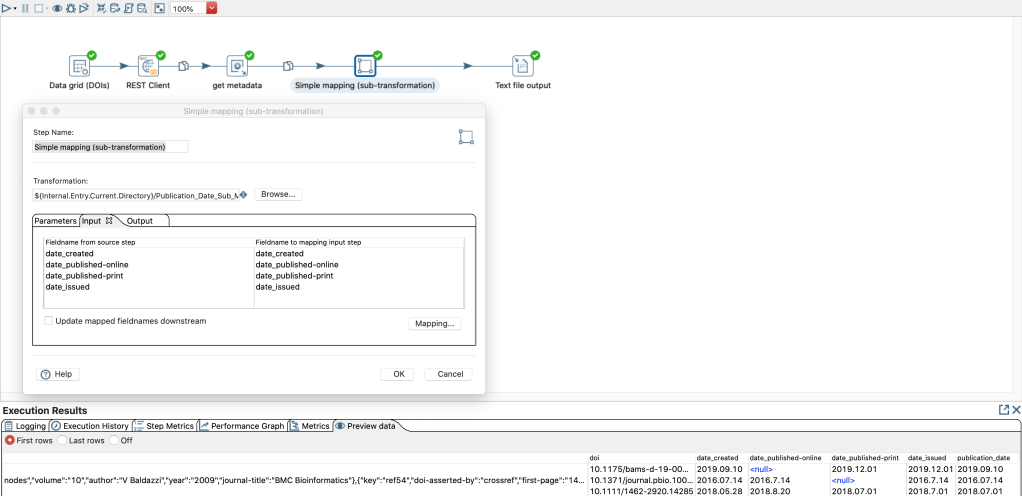This screenshot has height=496, width=1022.
Task: Click the Run transformation play icon
Action: click(x=6, y=8)
